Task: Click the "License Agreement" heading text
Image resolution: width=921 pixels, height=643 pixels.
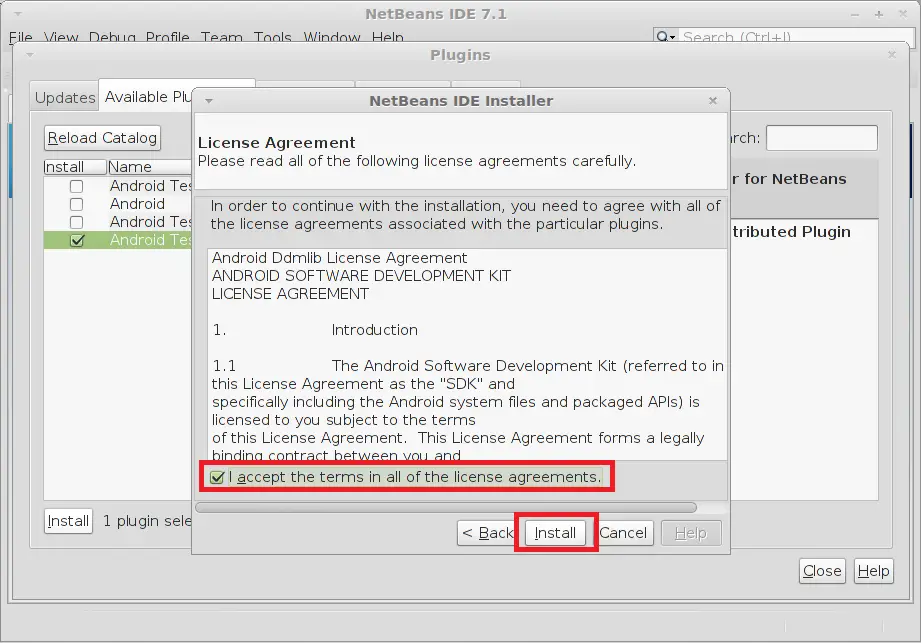Action: (x=277, y=143)
